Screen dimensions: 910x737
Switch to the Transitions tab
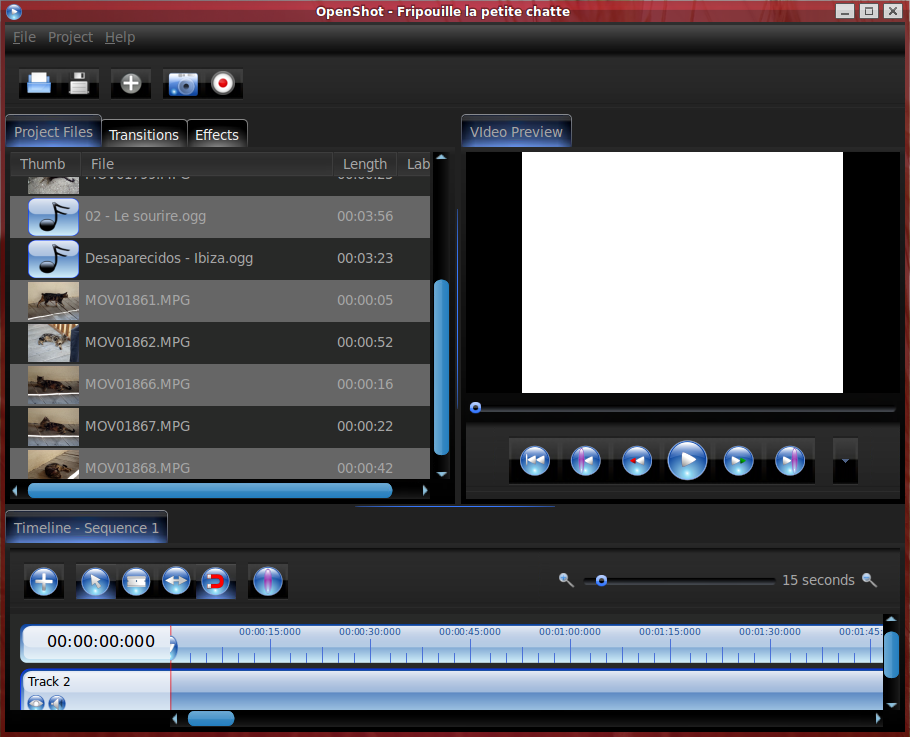144,135
